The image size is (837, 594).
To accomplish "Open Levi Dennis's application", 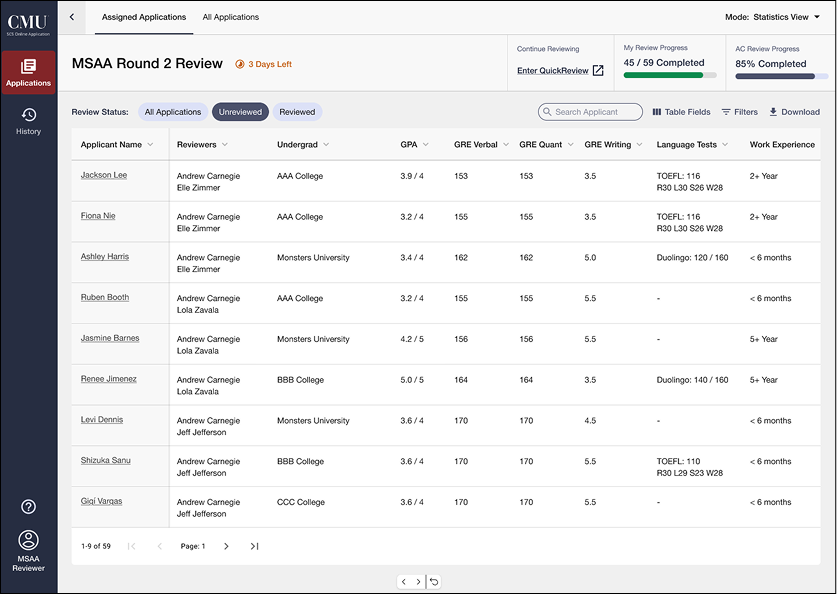I will coord(101,419).
